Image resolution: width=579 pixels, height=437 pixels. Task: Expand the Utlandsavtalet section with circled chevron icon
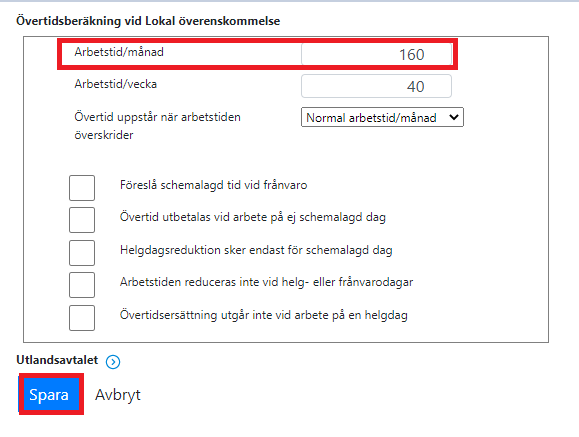click(113, 362)
